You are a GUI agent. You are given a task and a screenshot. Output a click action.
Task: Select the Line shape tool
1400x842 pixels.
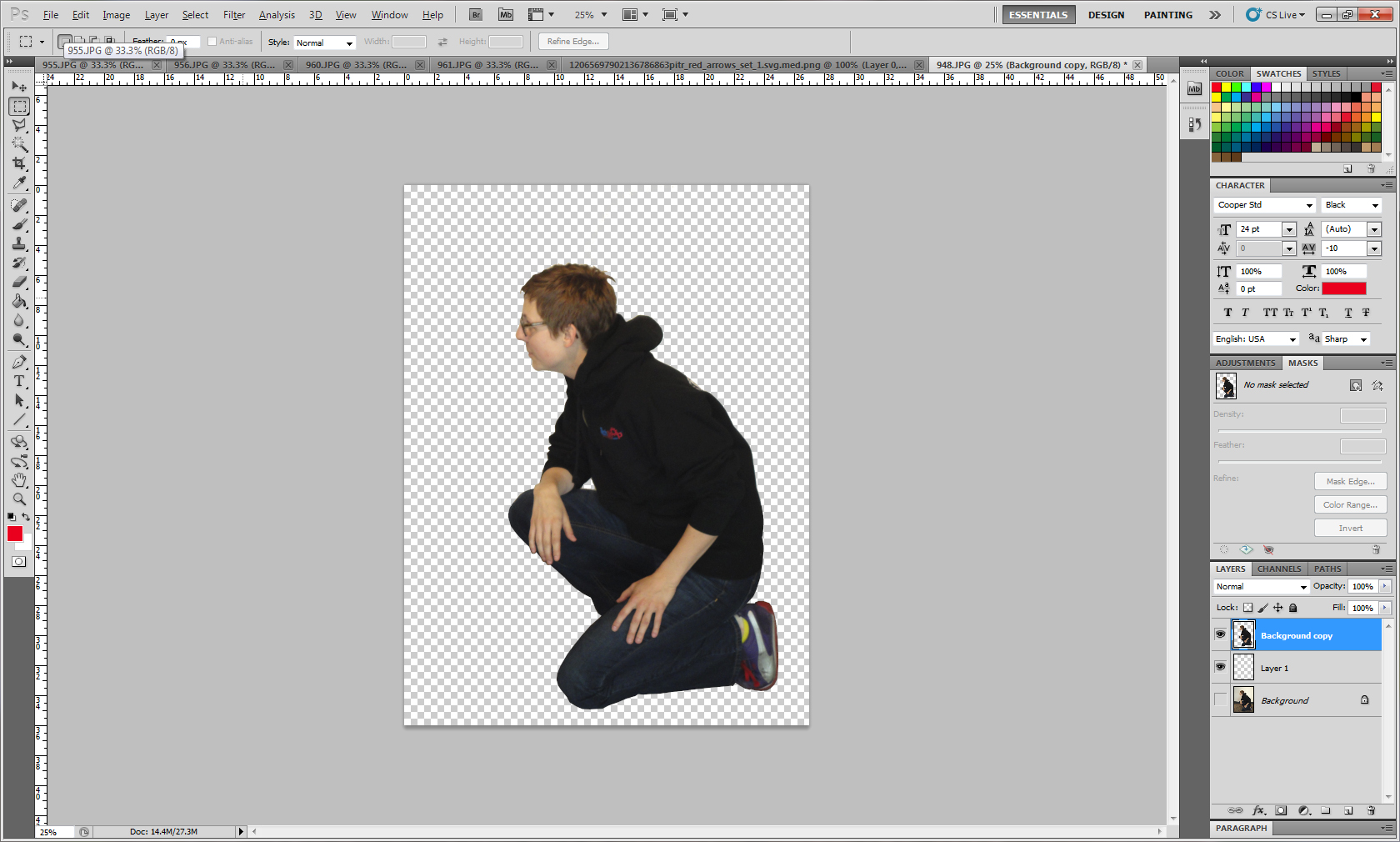point(19,419)
